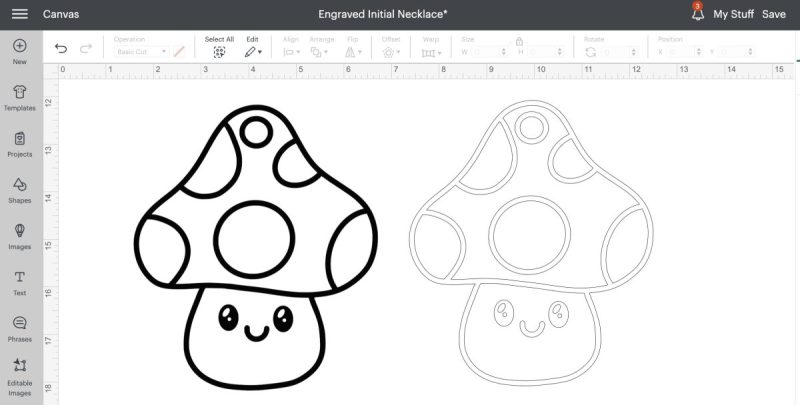Click the Save button

click(x=773, y=14)
